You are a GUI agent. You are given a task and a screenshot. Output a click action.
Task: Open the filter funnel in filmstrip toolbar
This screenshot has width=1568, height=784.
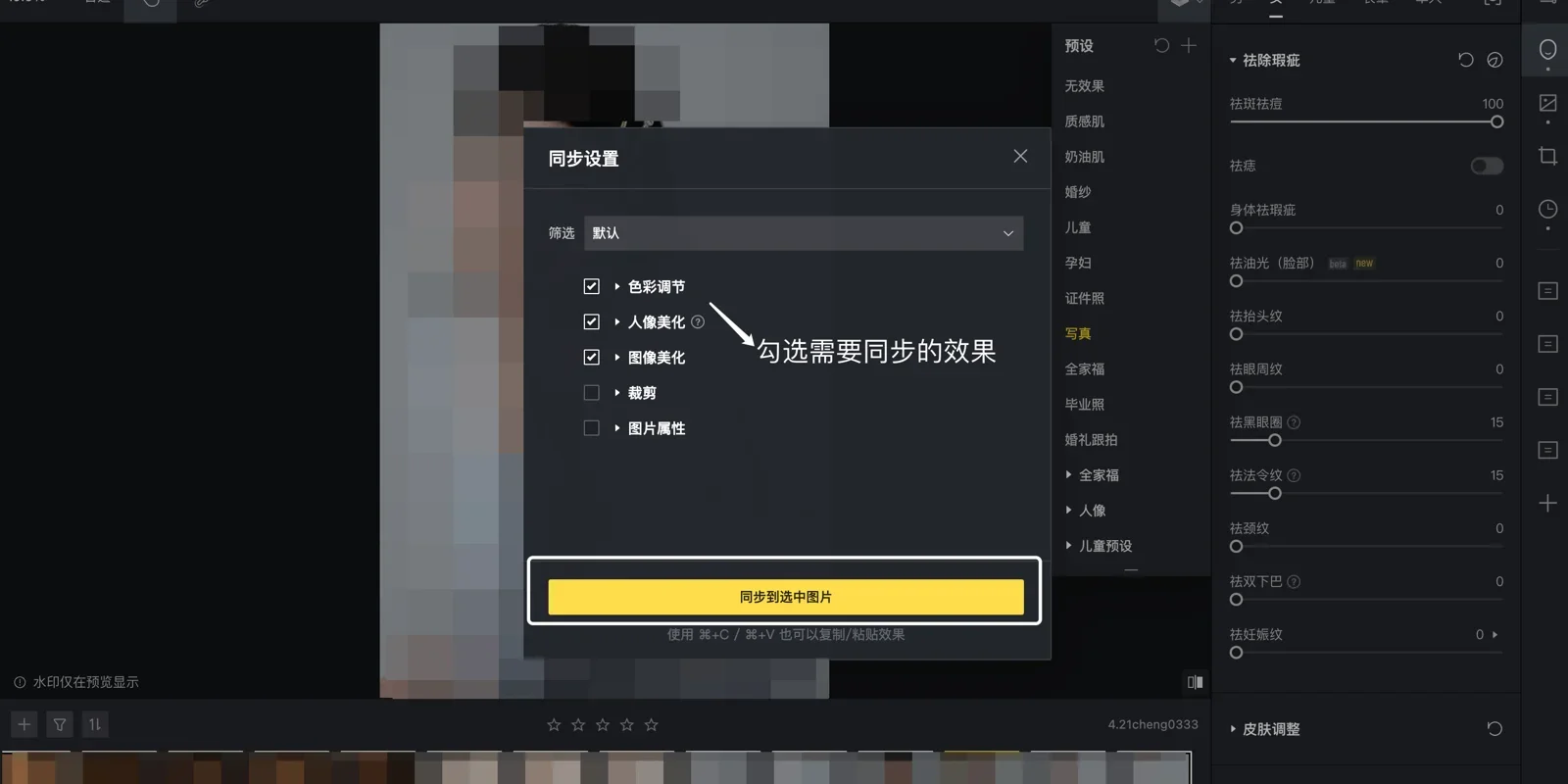click(x=60, y=724)
